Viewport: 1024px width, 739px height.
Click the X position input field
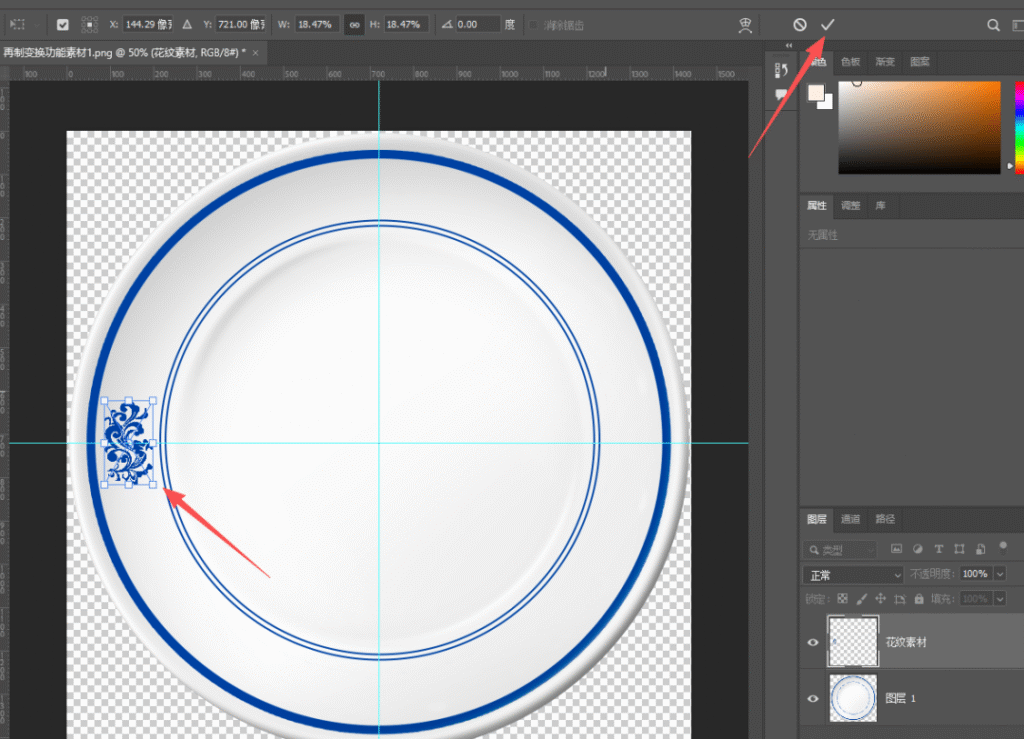click(x=148, y=25)
